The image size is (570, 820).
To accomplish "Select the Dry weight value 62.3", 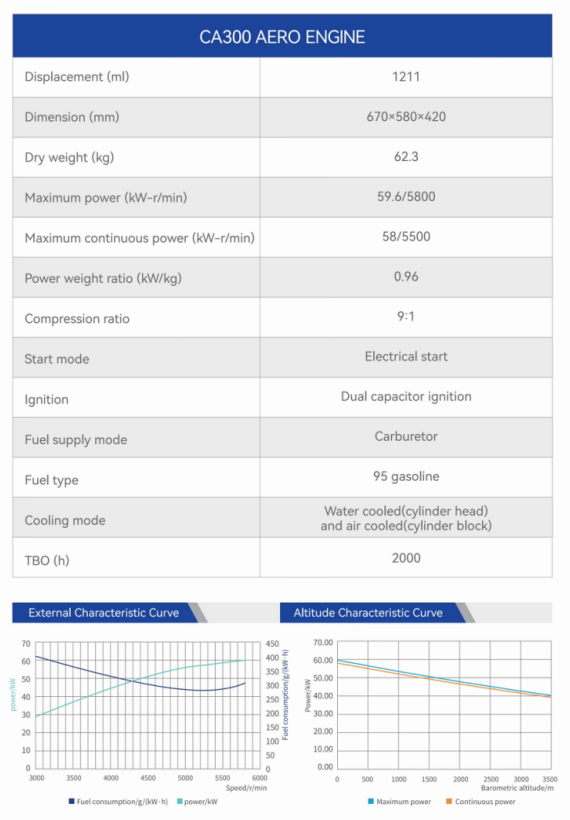I will point(406,157).
